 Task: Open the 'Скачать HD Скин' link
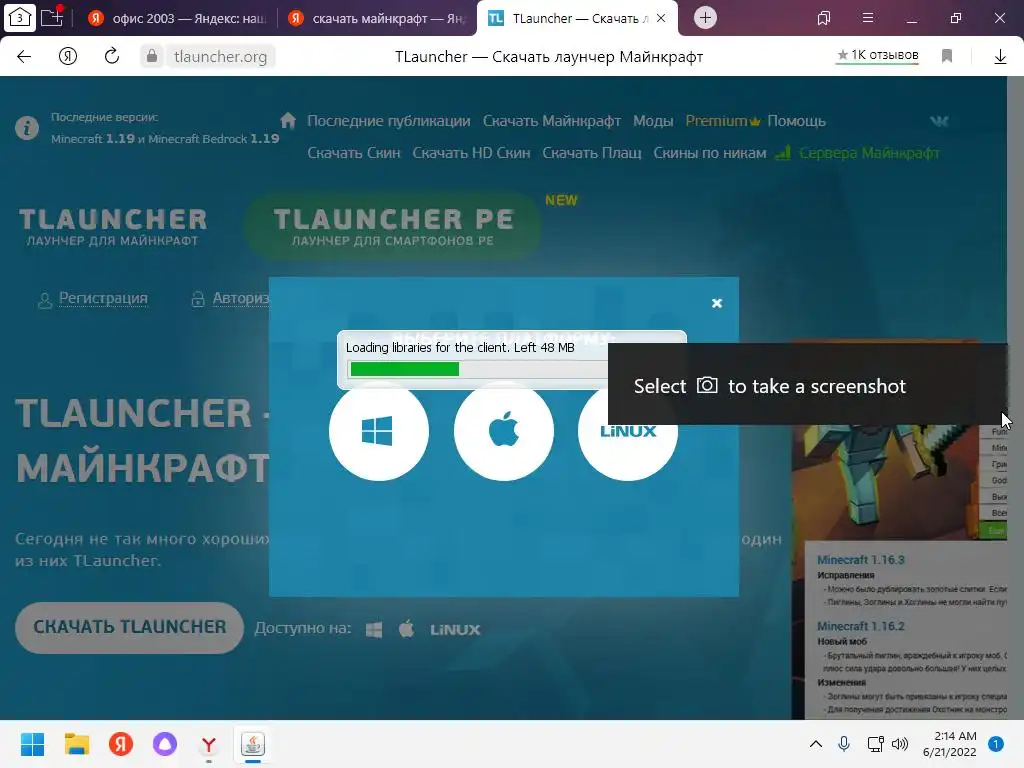tap(471, 153)
